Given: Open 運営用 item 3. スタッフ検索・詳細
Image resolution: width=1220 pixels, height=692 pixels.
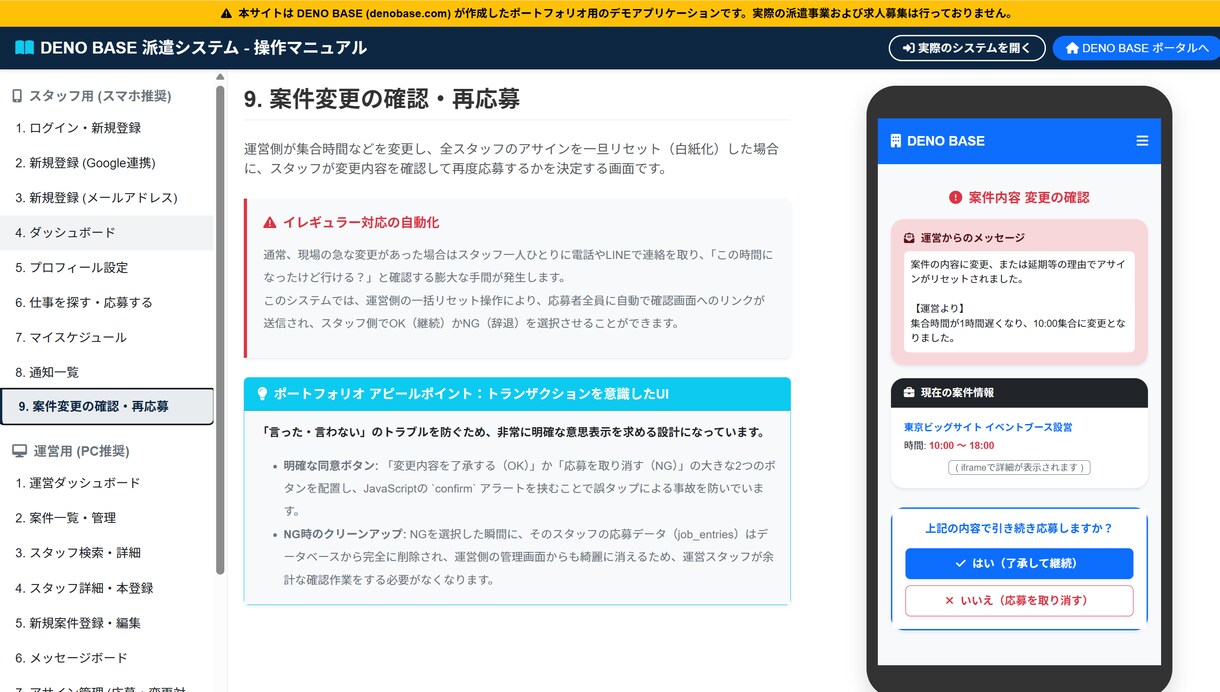Looking at the screenshot, I should coord(107,553).
